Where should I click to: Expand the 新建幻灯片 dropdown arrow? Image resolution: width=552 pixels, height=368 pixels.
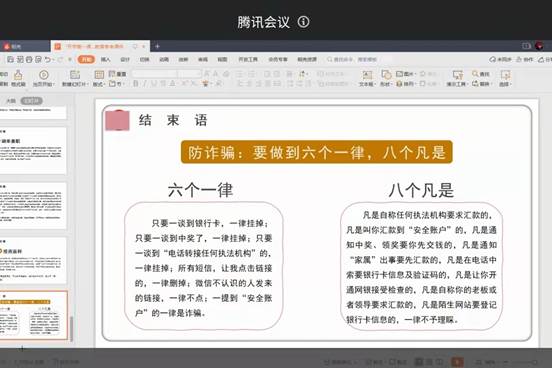(87, 84)
